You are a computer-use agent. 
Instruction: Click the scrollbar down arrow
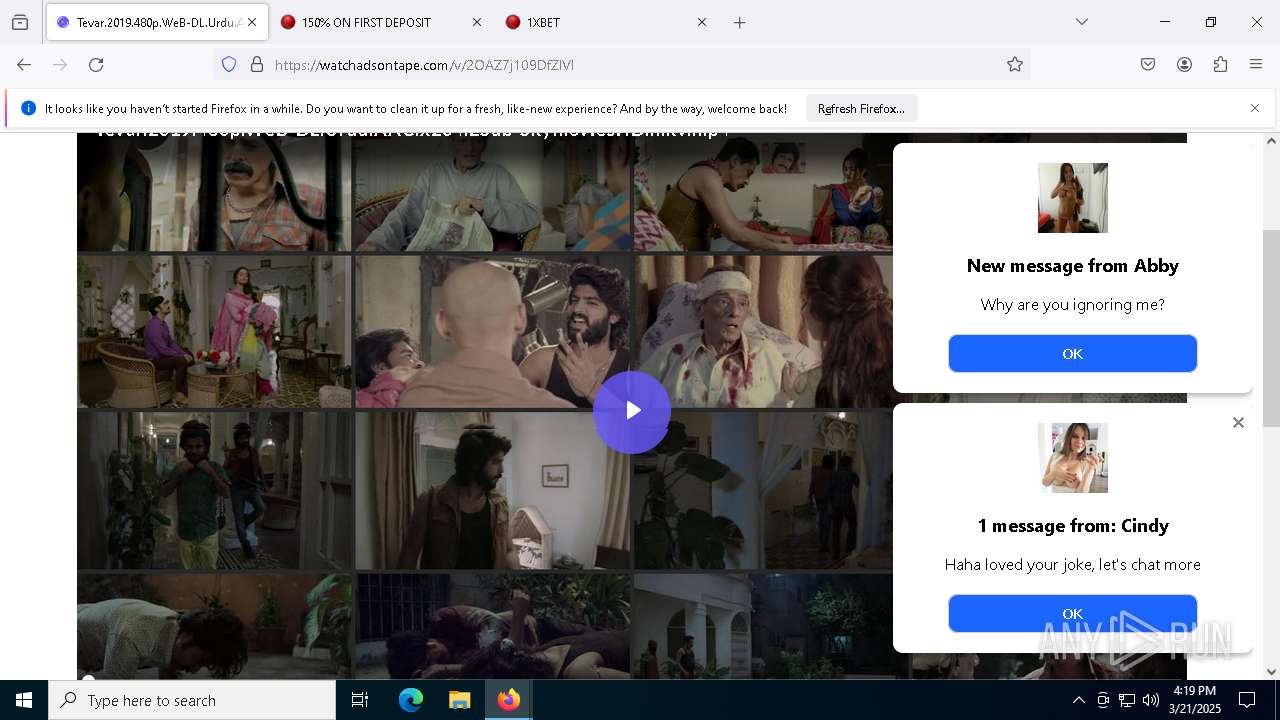pos(1271,672)
